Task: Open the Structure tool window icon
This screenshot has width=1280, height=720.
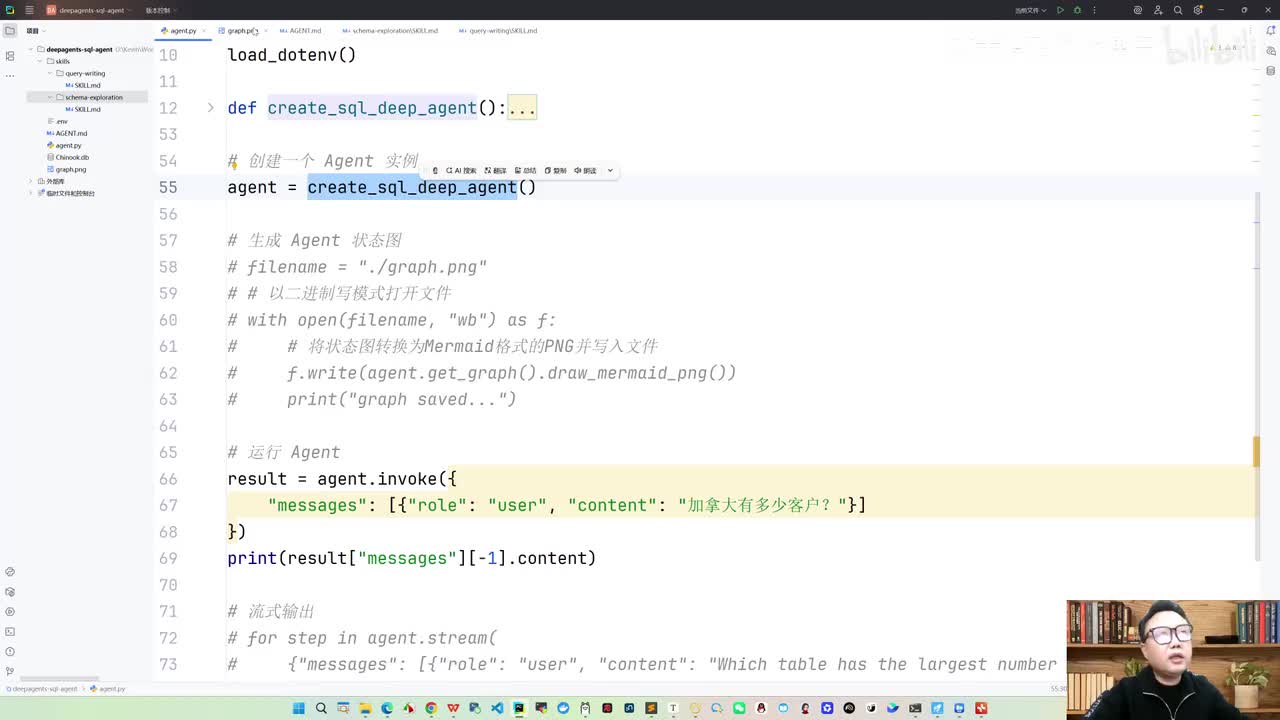Action: point(10,56)
